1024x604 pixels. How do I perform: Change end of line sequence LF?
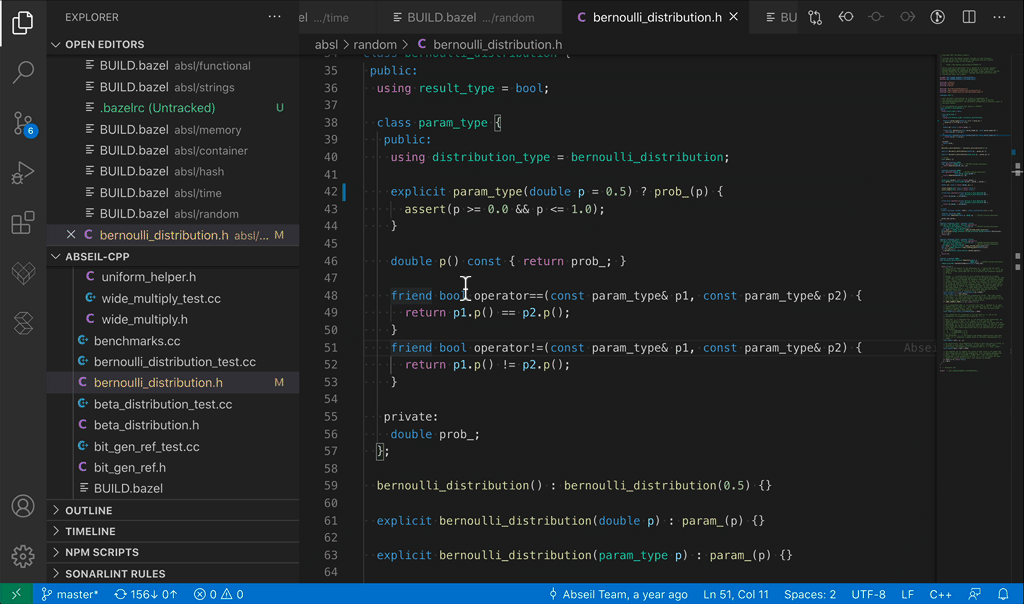908,594
